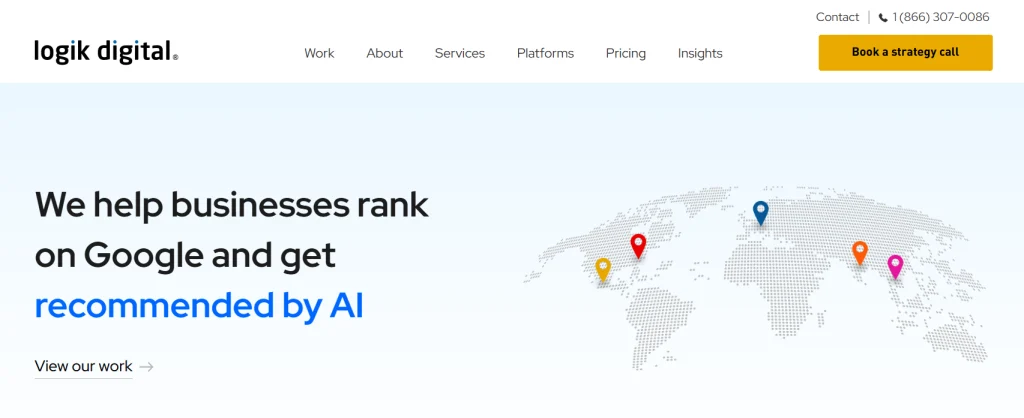Click the phone handset icon
The height and width of the screenshot is (418, 1024).
(x=883, y=18)
